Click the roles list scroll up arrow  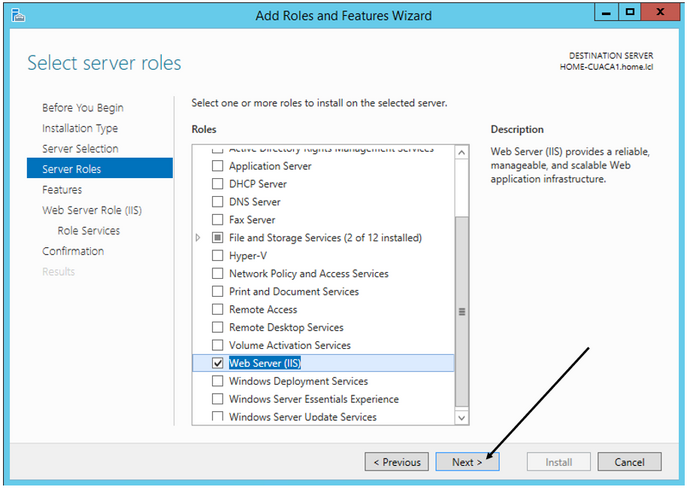click(x=461, y=153)
